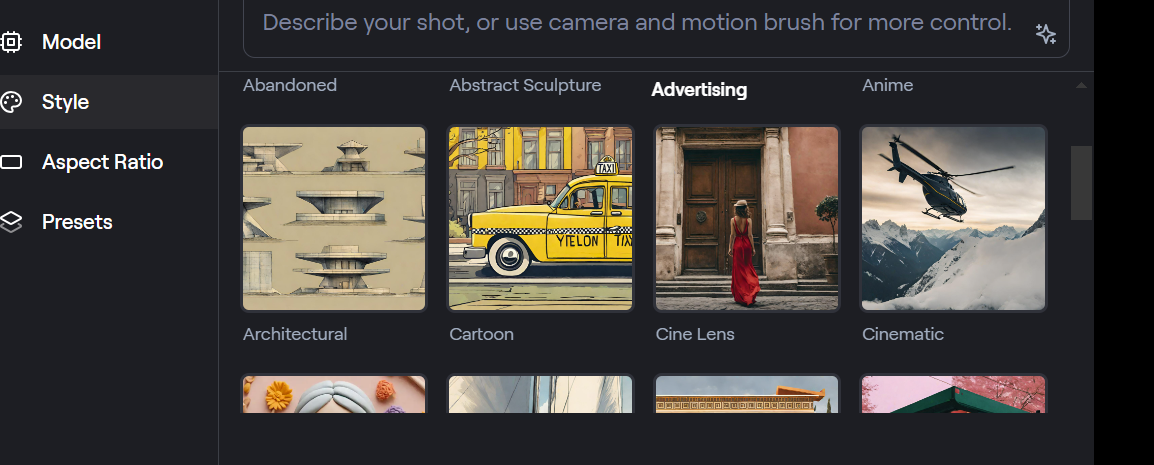Click the Abstract Sculpture style label
This screenshot has height=465, width=1154.
point(525,85)
